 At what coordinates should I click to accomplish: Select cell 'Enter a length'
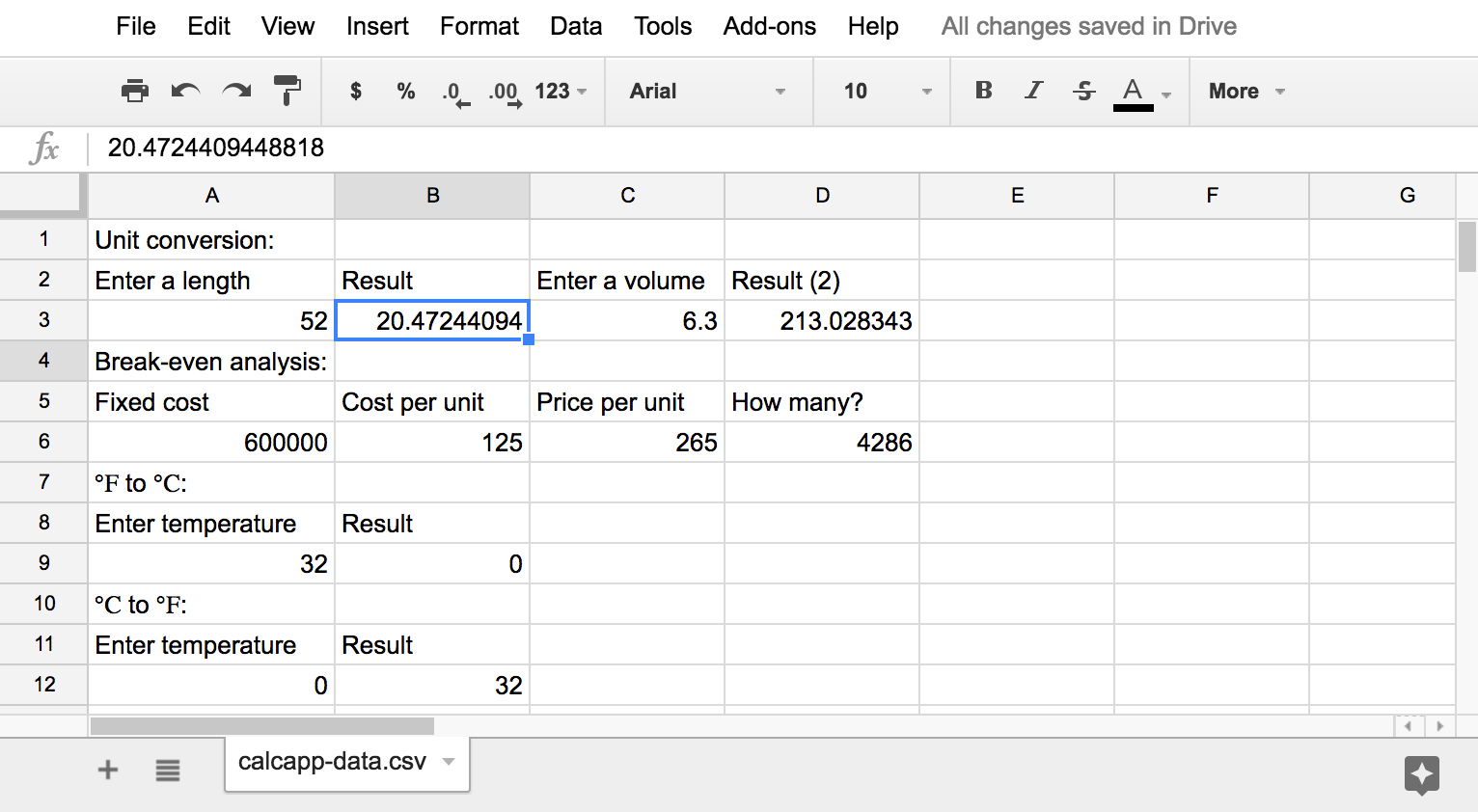pos(211,280)
